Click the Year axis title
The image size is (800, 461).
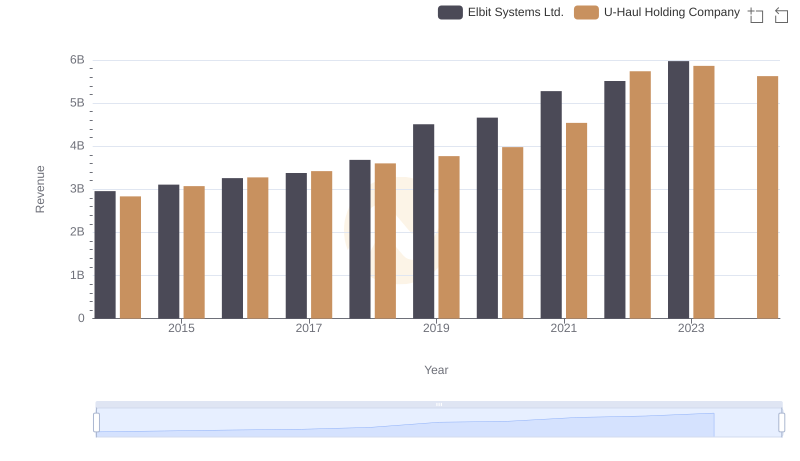click(436, 370)
